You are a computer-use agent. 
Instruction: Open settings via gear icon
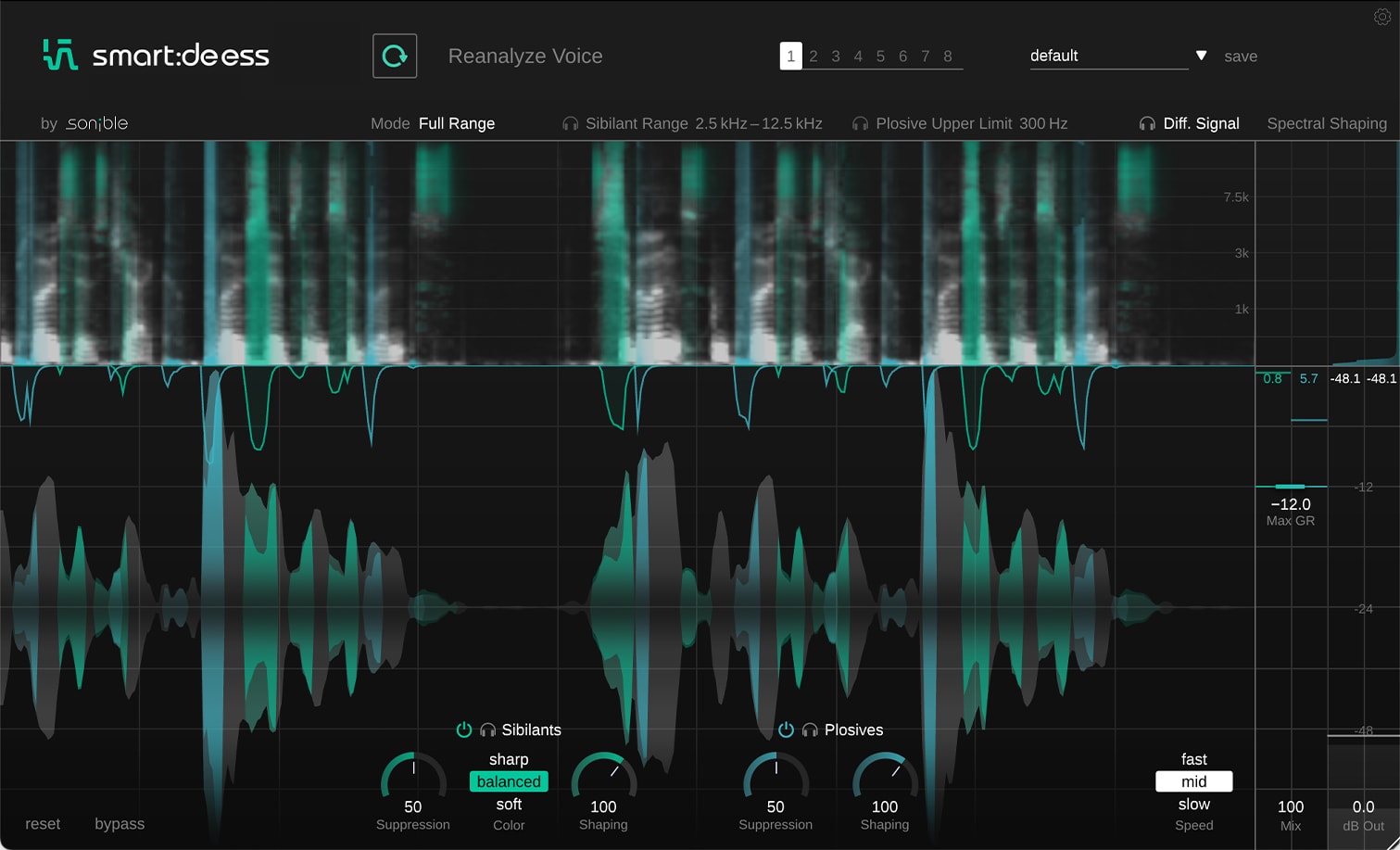coord(1381,17)
